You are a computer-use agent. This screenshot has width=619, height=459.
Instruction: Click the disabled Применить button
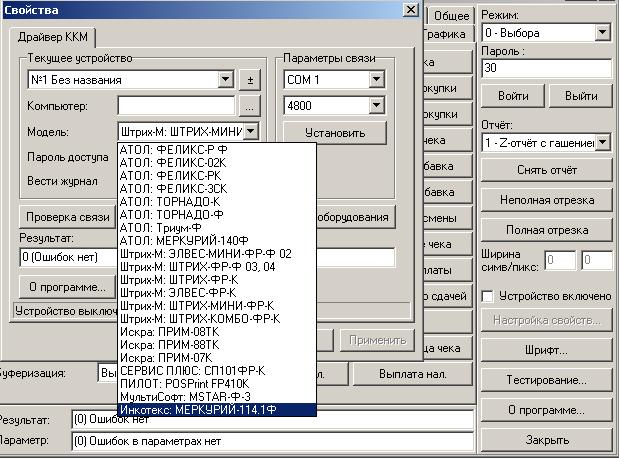click(377, 340)
